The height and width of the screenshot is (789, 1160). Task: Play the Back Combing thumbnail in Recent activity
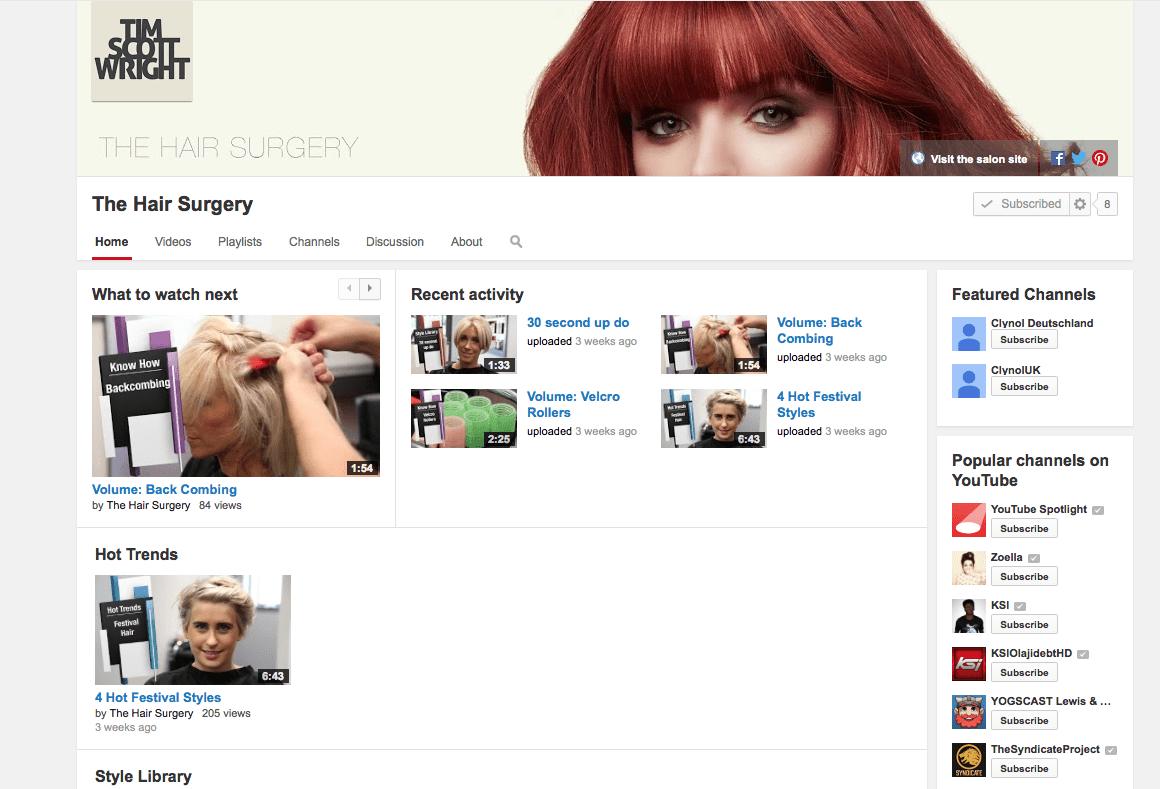[714, 345]
